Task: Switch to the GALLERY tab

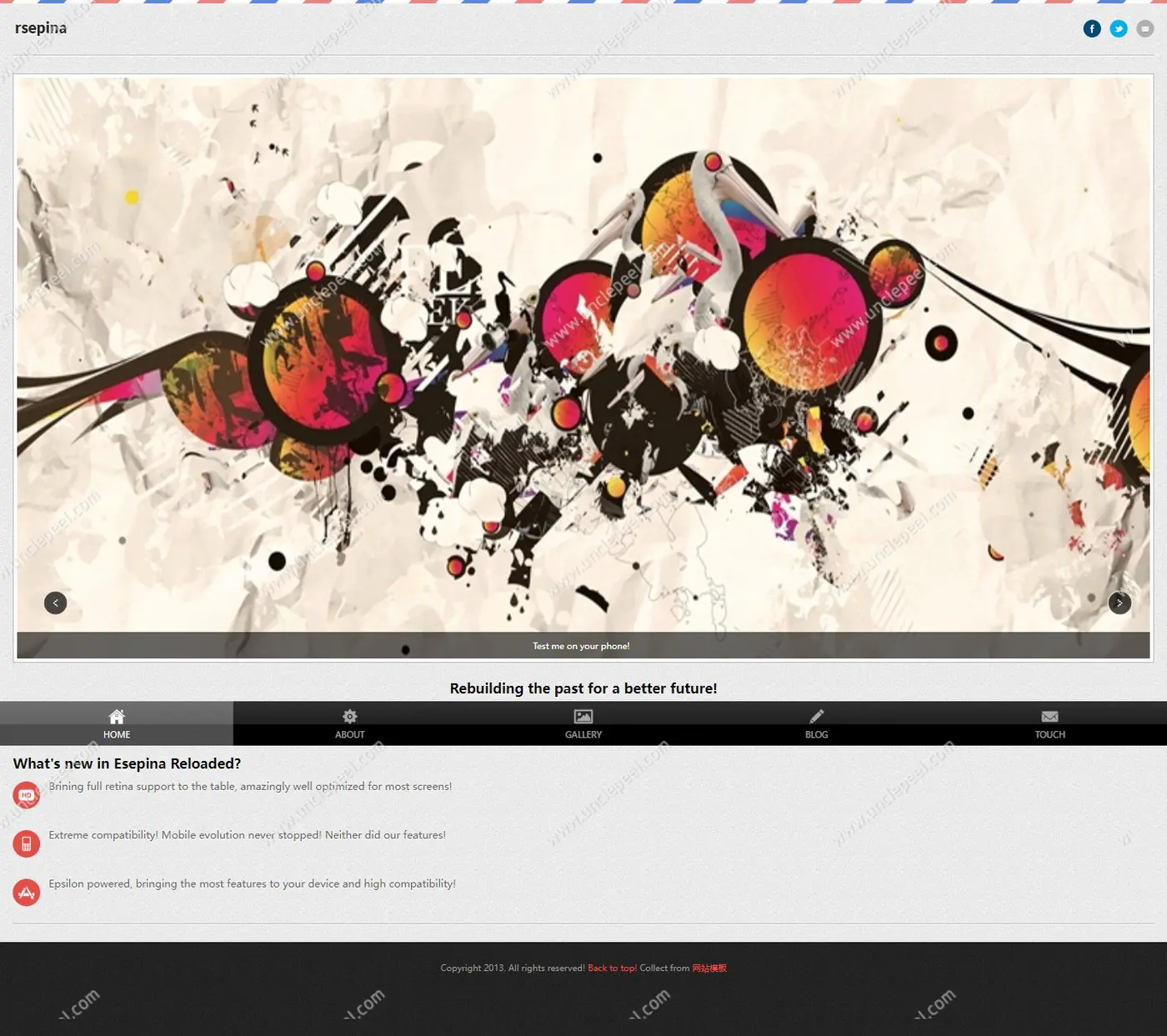Action: pyautogui.click(x=583, y=723)
